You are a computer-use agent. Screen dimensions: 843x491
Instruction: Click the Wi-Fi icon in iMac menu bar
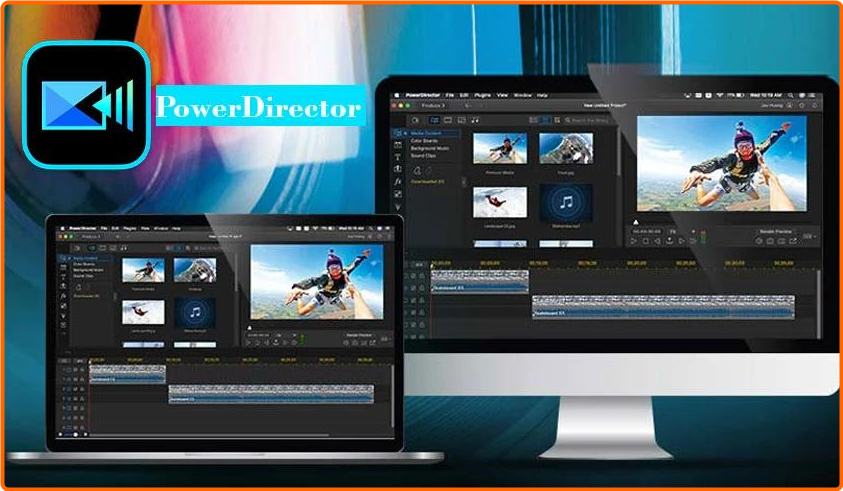(x=719, y=95)
